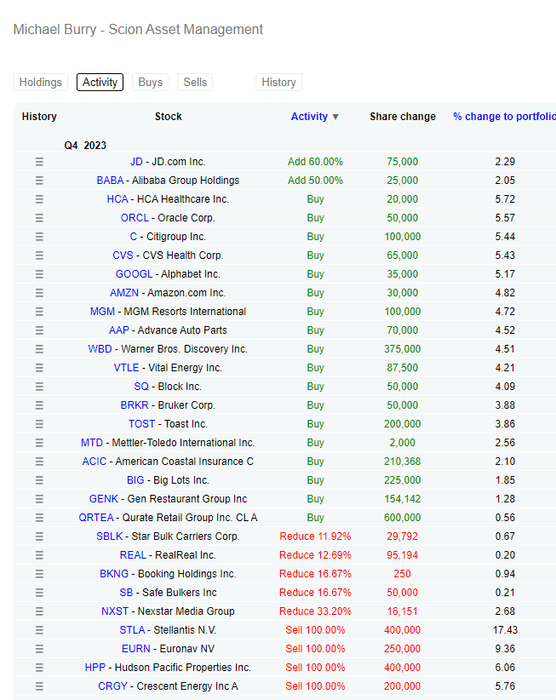Open the CRGY ticker link

pos(113,687)
